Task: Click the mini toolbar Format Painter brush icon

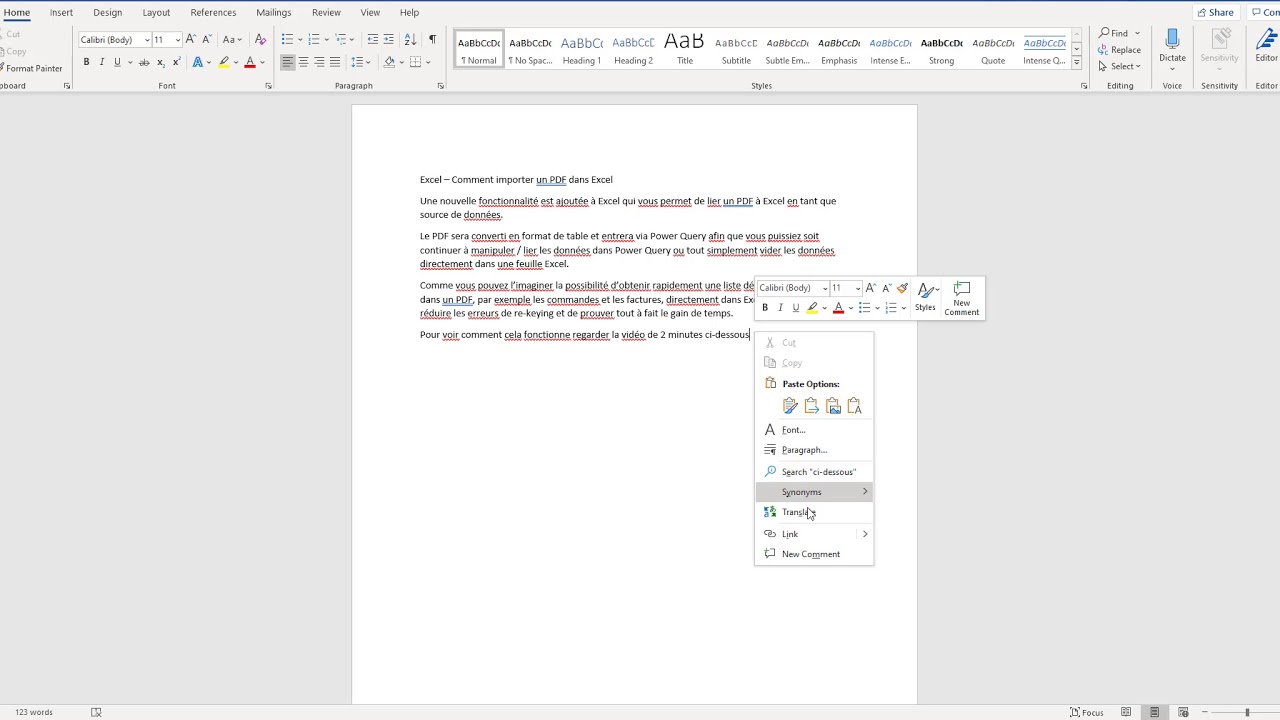Action: pos(902,288)
